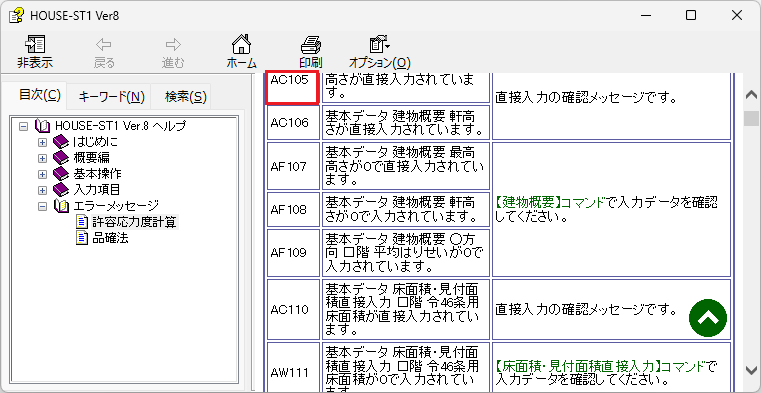Open the オプション(O) options icon
The height and width of the screenshot is (393, 761).
(379, 45)
